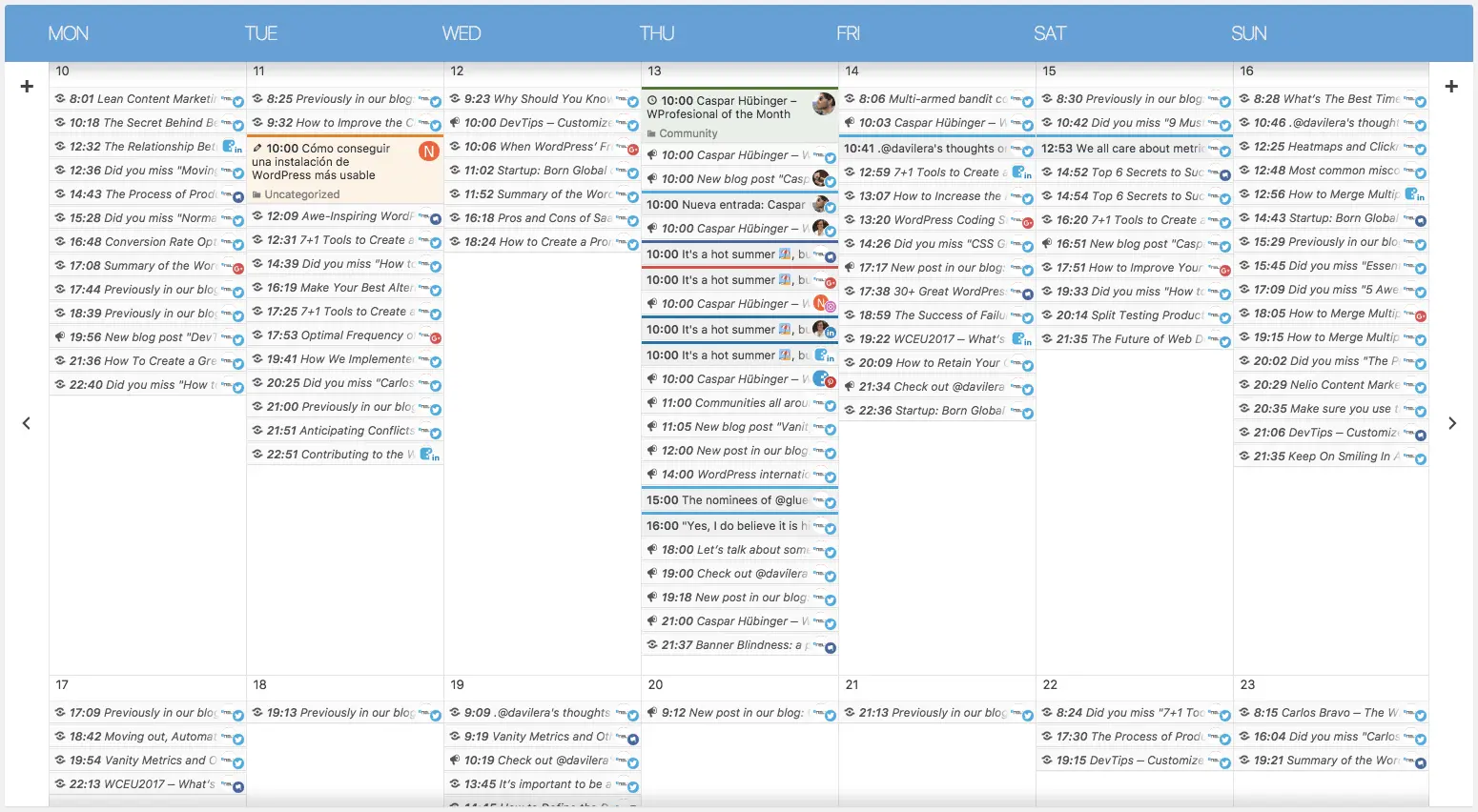
Task: Click the MON column header
Action: tap(69, 34)
